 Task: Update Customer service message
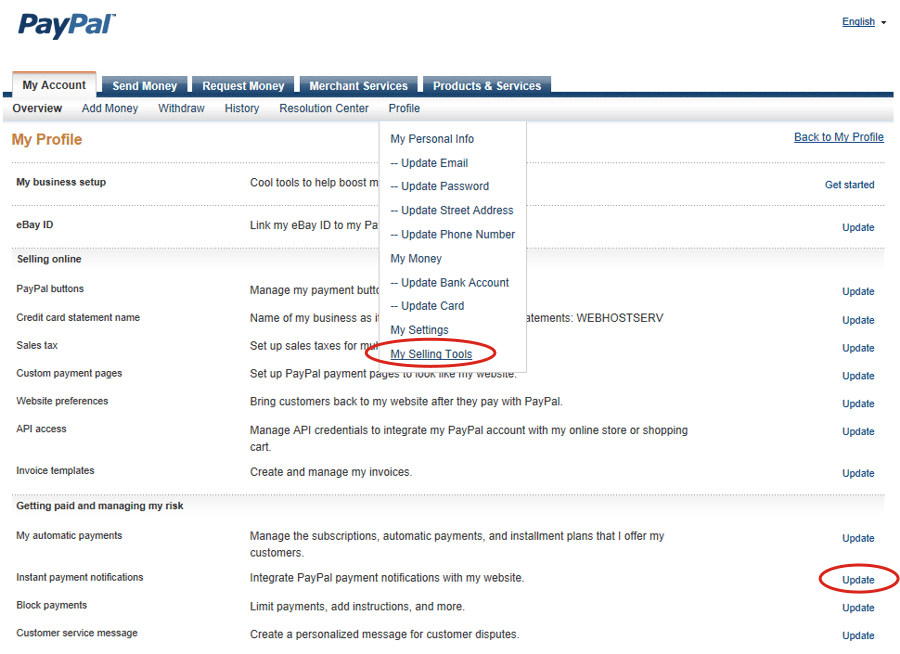[858, 636]
